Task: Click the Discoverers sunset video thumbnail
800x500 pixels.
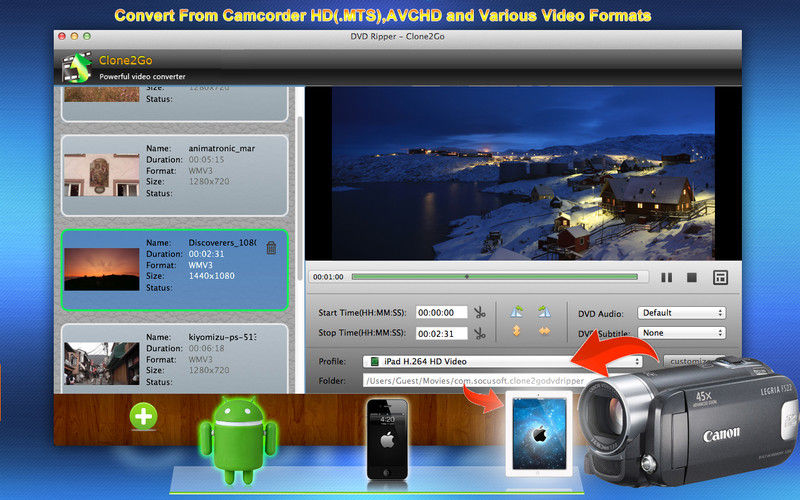Action: [x=102, y=269]
